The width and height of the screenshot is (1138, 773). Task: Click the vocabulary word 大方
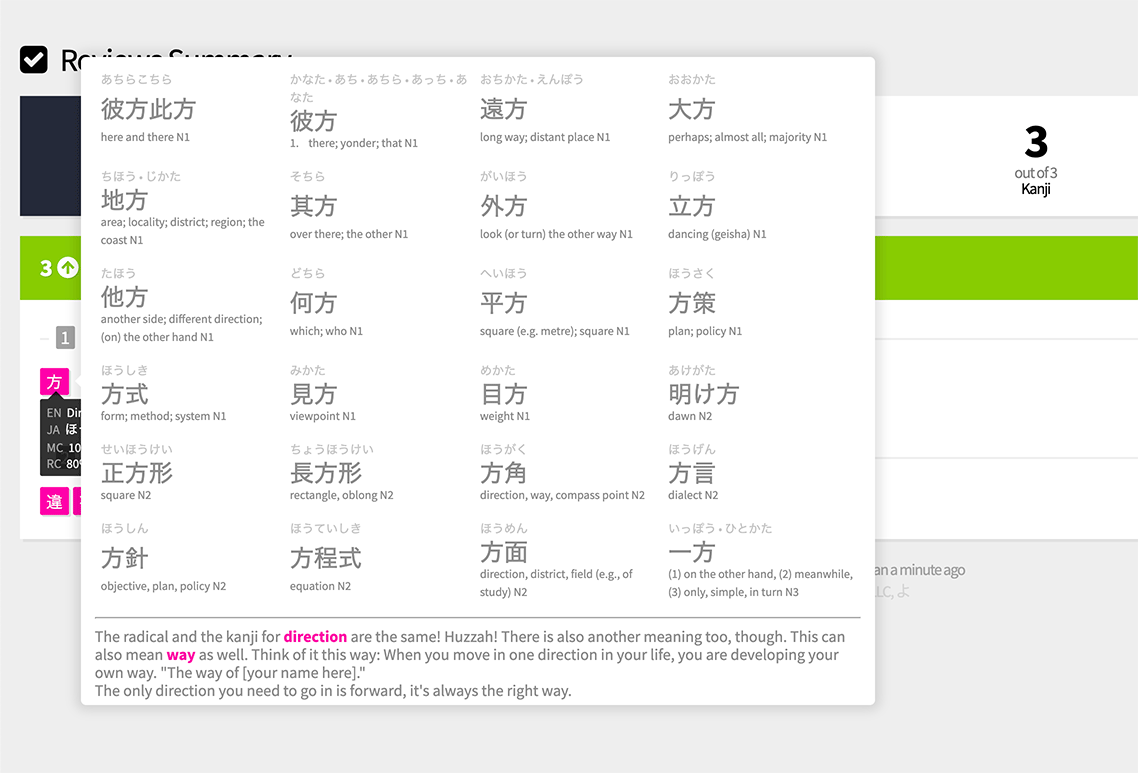pyautogui.click(x=692, y=109)
